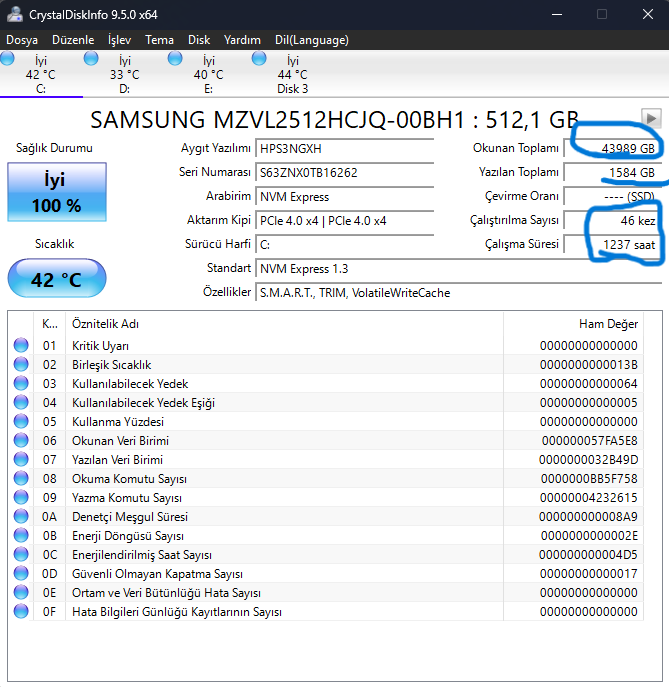Click status icon for Okunan Veri Birimi row
Screen dimensions: 669x687
point(21,440)
